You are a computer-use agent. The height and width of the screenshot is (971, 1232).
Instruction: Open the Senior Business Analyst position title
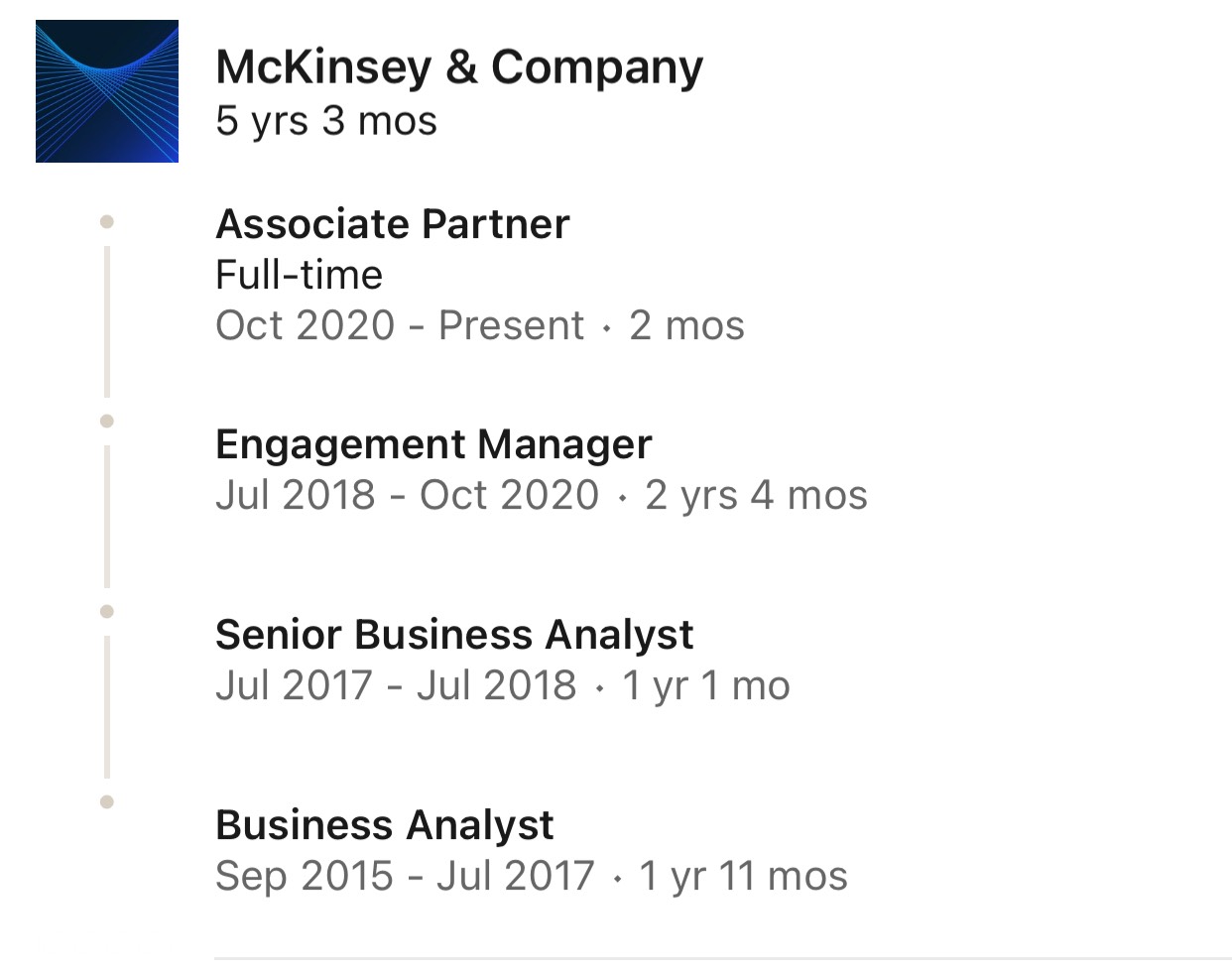454,635
